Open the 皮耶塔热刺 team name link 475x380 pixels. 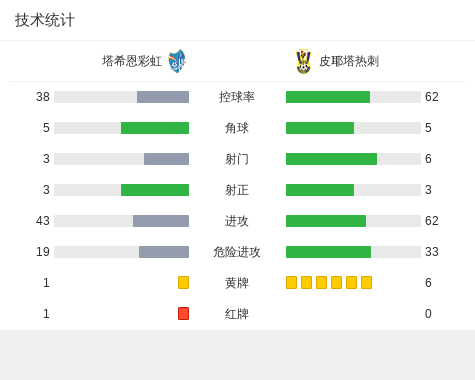pos(349,61)
